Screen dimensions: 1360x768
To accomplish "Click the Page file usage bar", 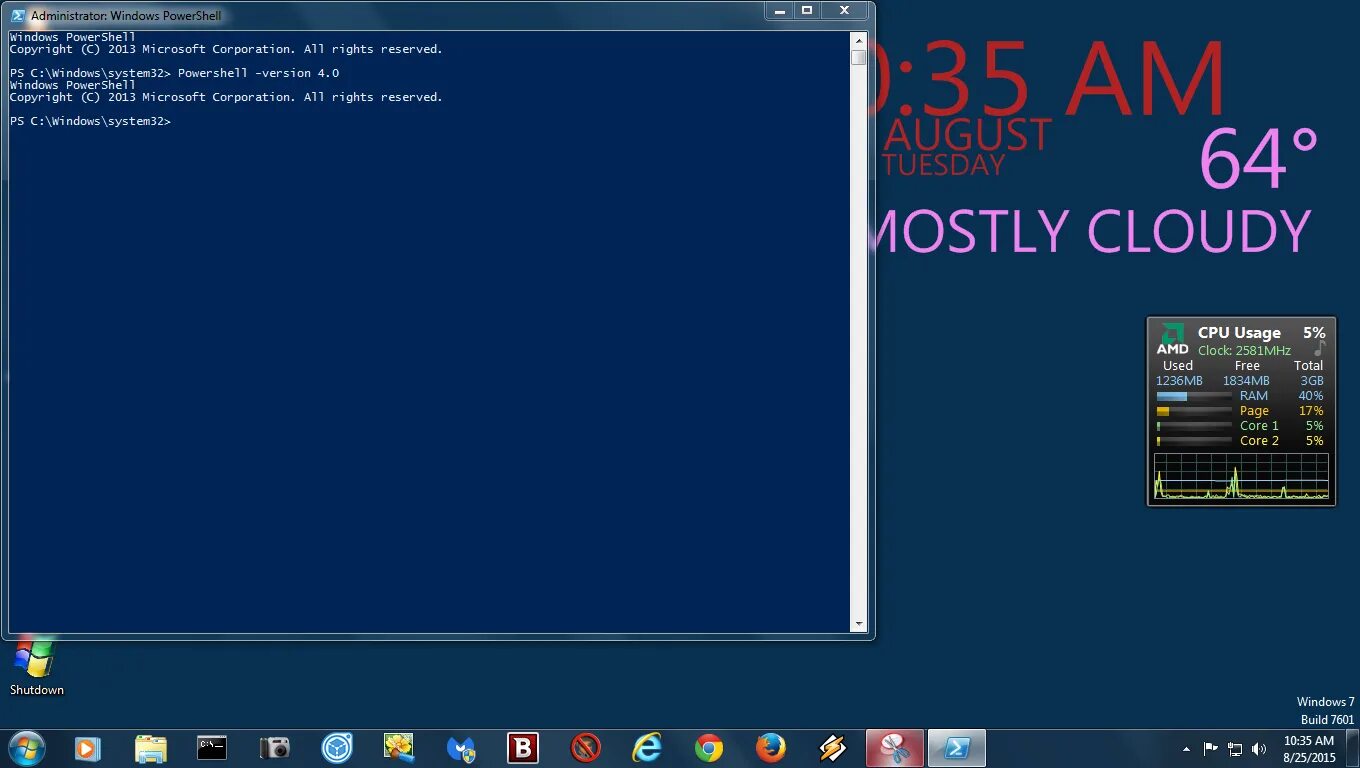I will pos(1193,411).
